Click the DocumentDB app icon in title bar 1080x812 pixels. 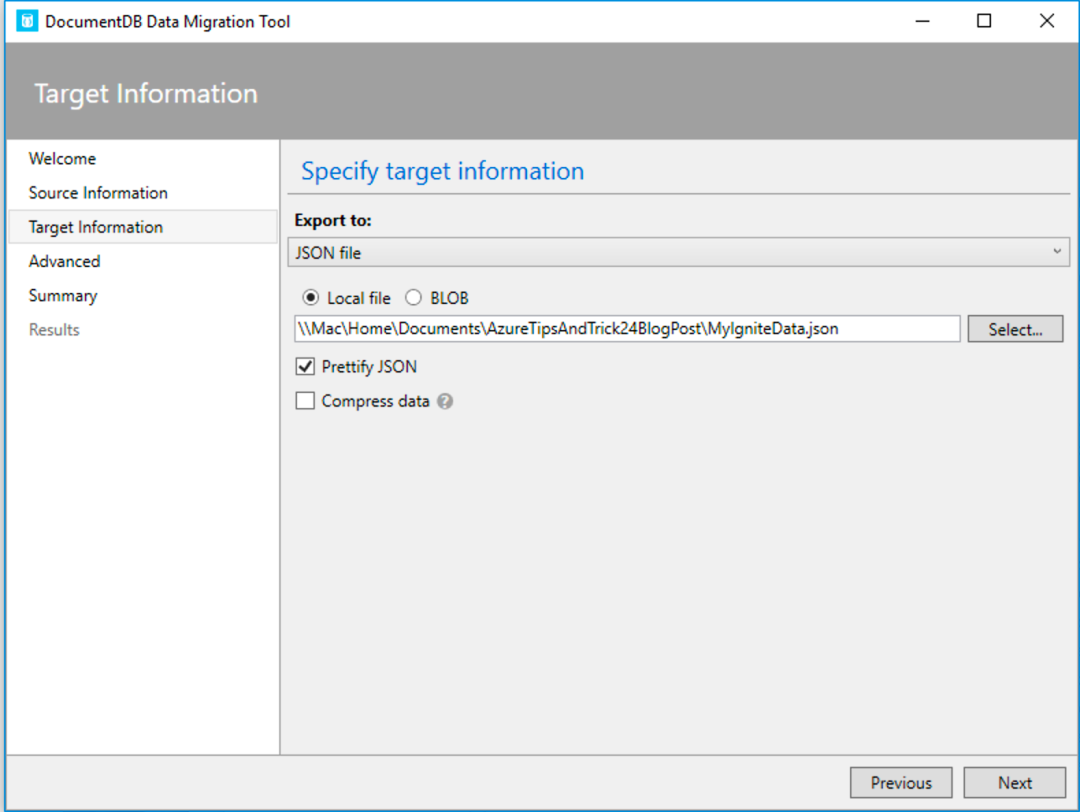click(26, 21)
